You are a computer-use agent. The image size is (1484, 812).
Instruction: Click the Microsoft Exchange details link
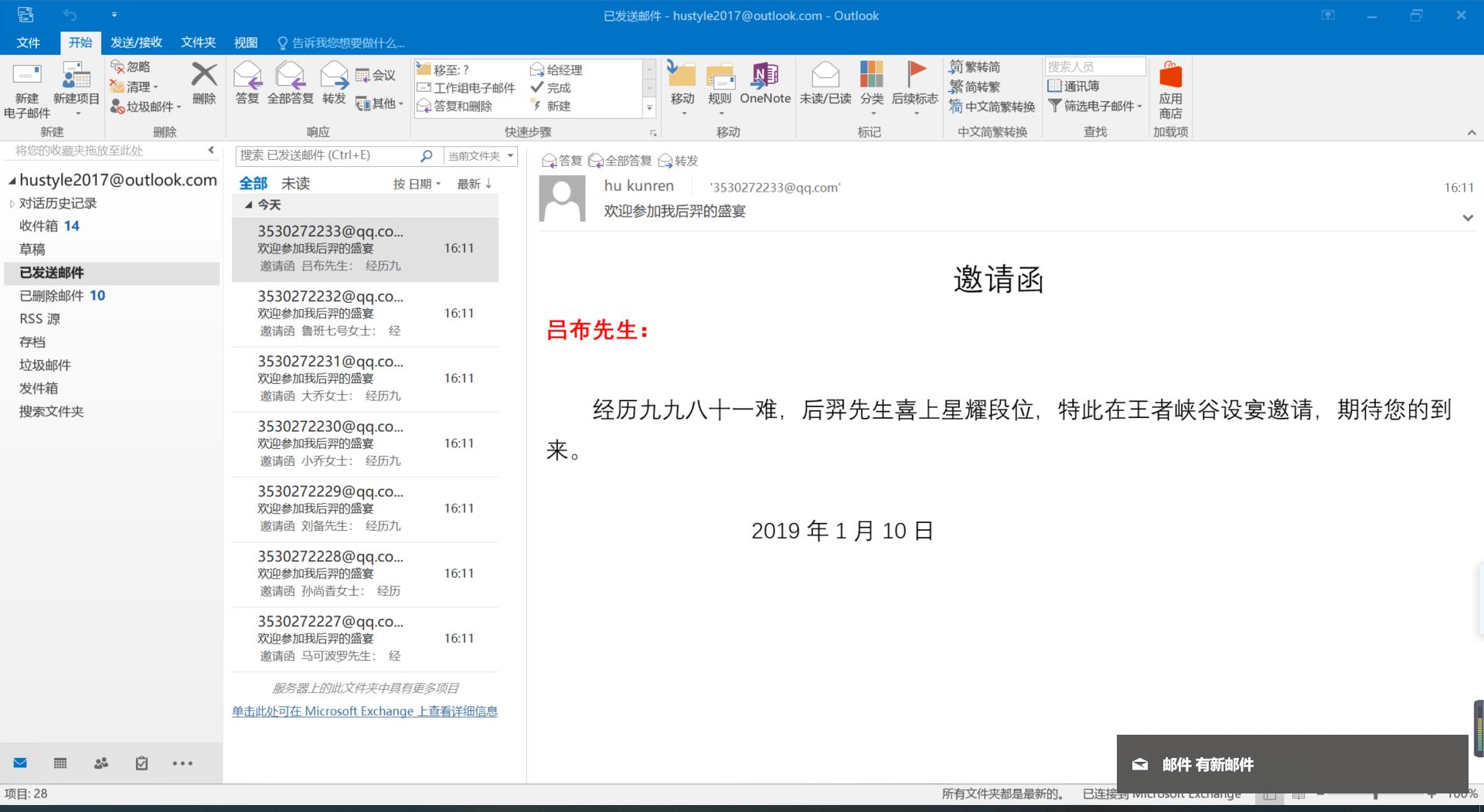click(x=366, y=711)
